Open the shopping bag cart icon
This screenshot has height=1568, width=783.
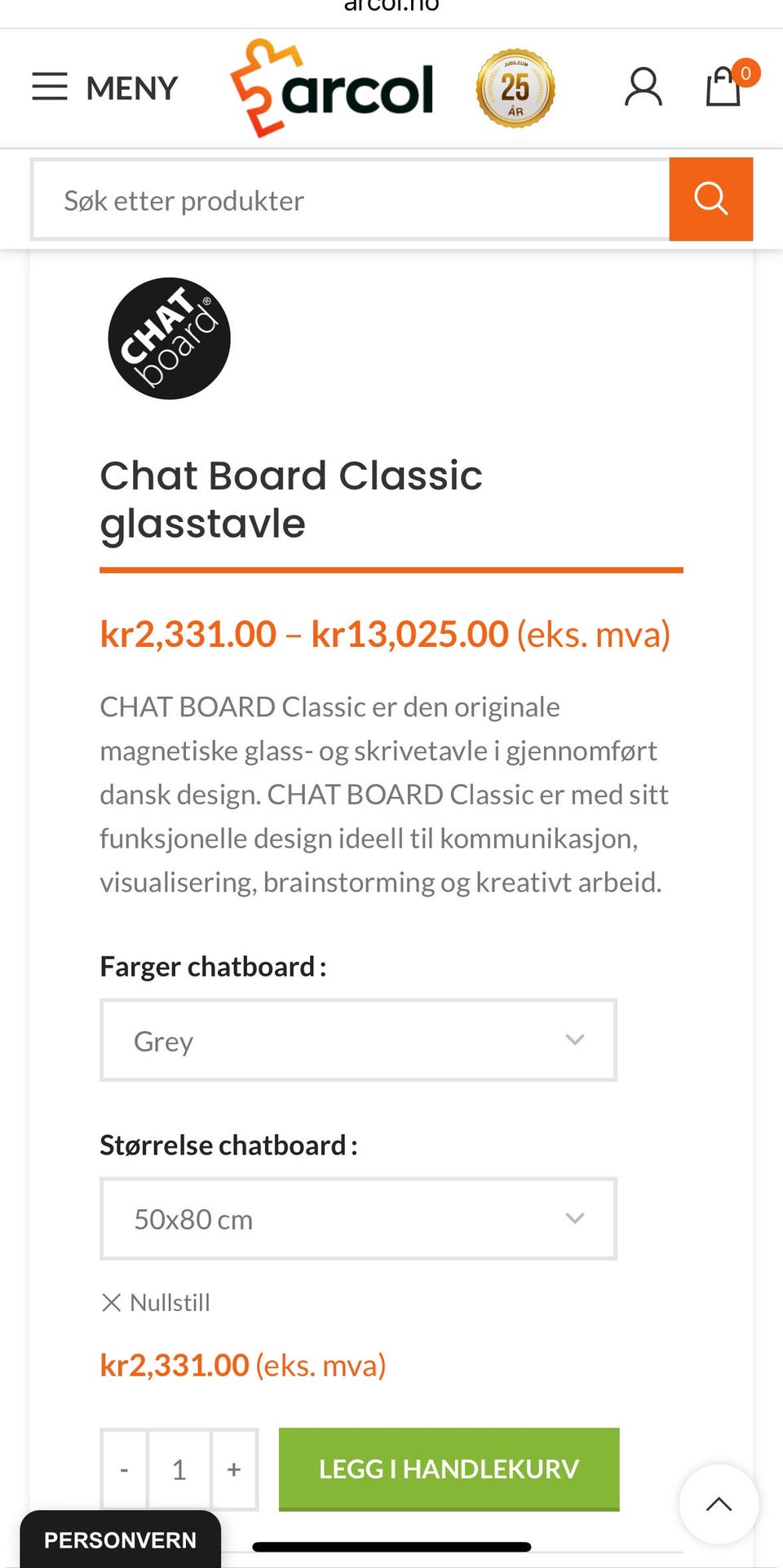tap(723, 86)
